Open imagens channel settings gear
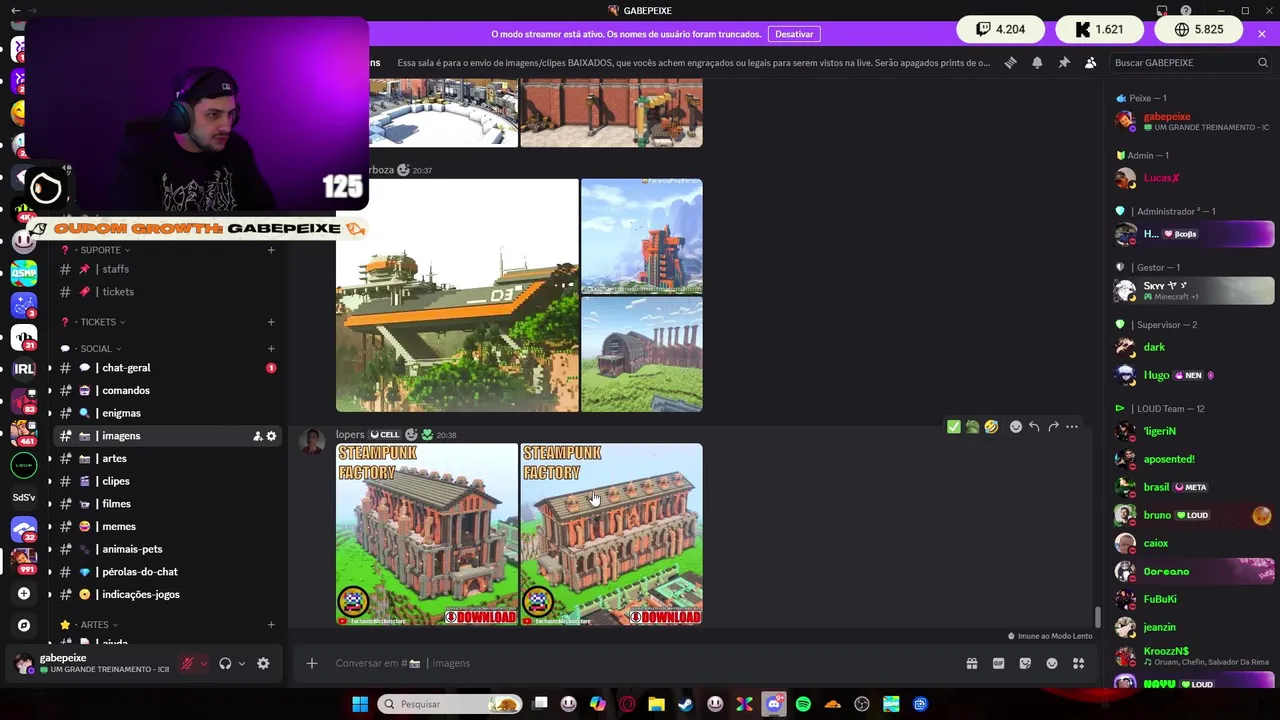 point(271,436)
